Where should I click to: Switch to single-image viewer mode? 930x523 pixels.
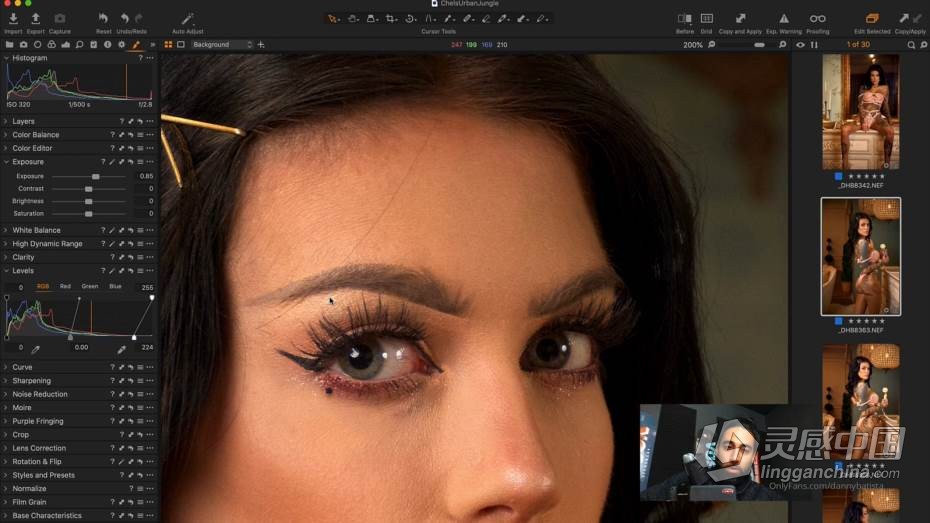(181, 44)
